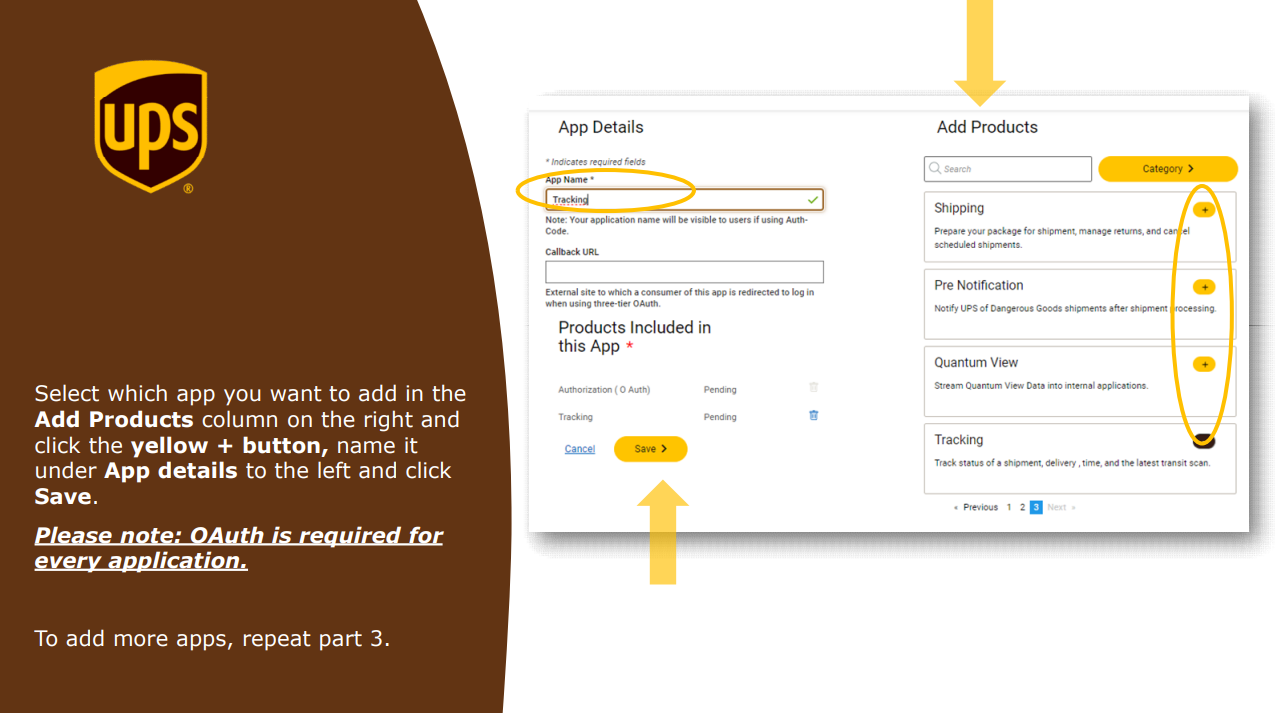1275x713 pixels.
Task: Click the Search box in Add Products
Action: pos(1008,169)
